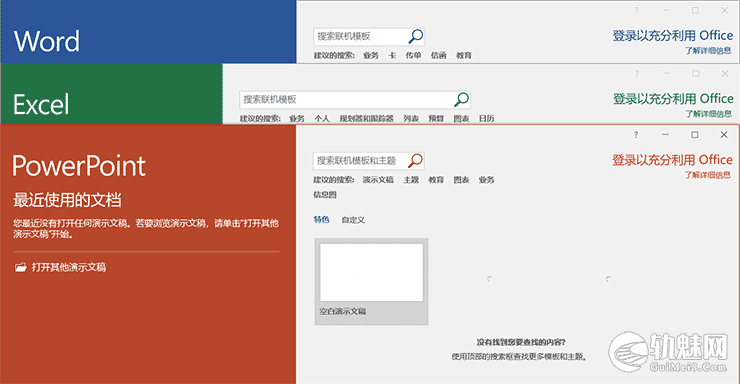Click PowerPoint suggested search 图表
This screenshot has height=384, width=740.
pyautogui.click(x=461, y=180)
